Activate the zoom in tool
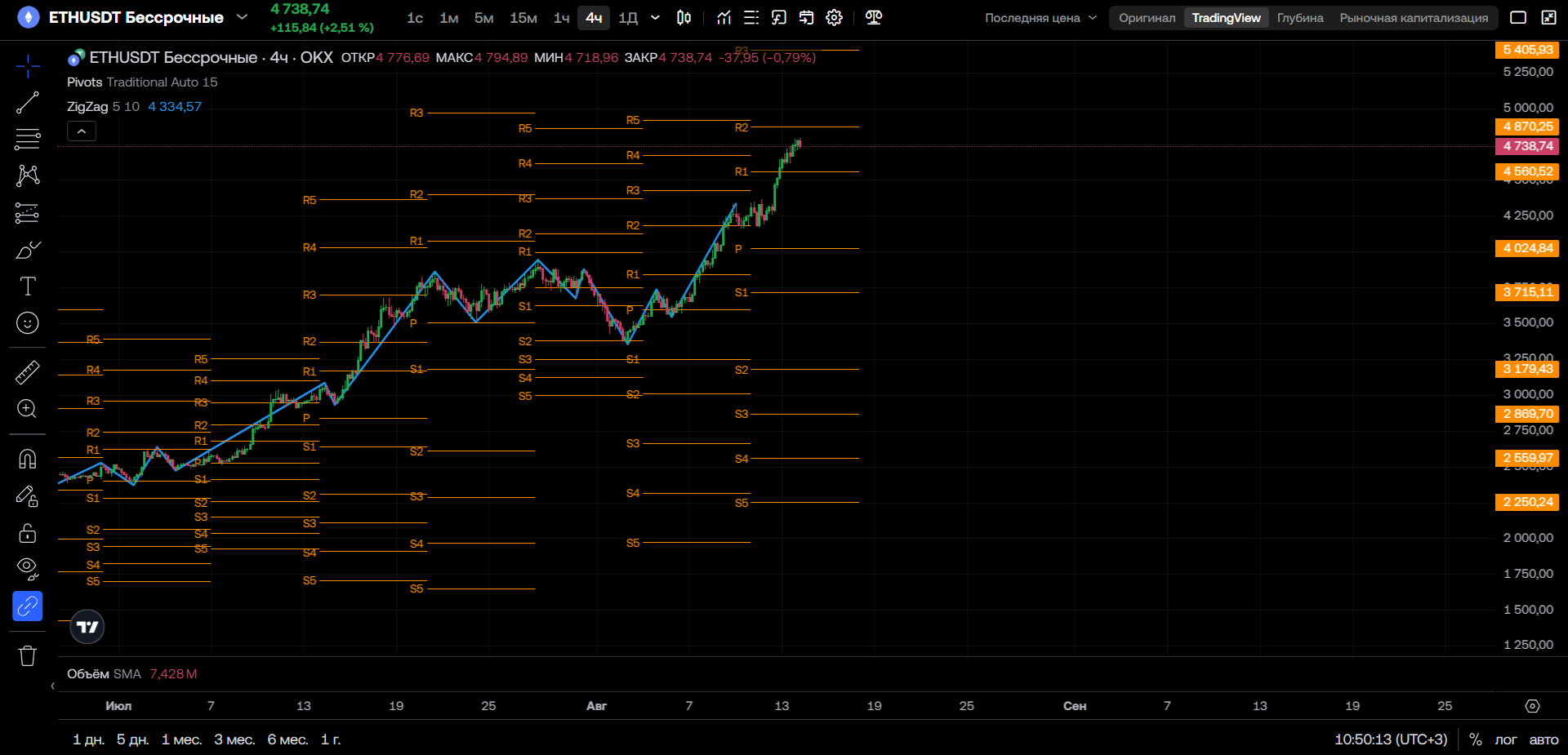This screenshot has height=755, width=1568. (x=28, y=409)
